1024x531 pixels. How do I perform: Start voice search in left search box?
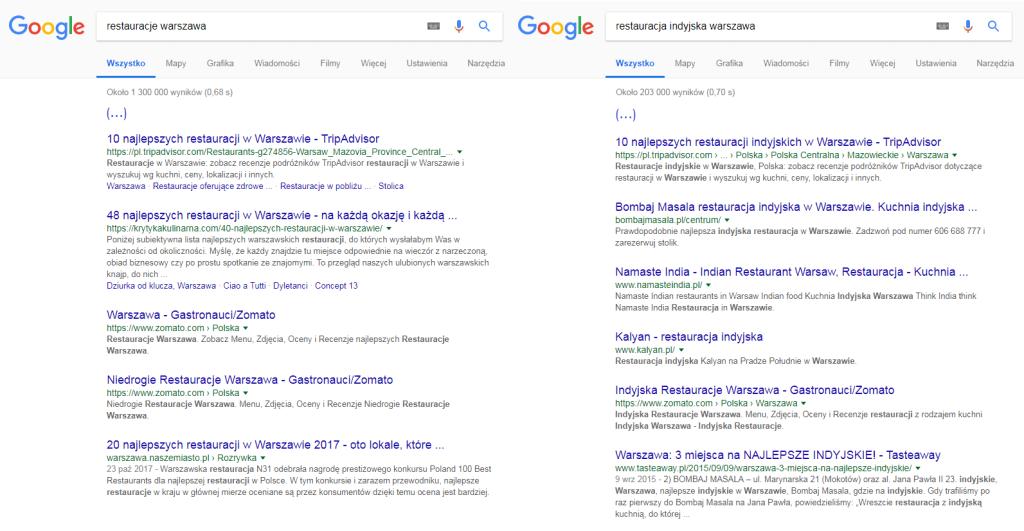click(x=459, y=26)
